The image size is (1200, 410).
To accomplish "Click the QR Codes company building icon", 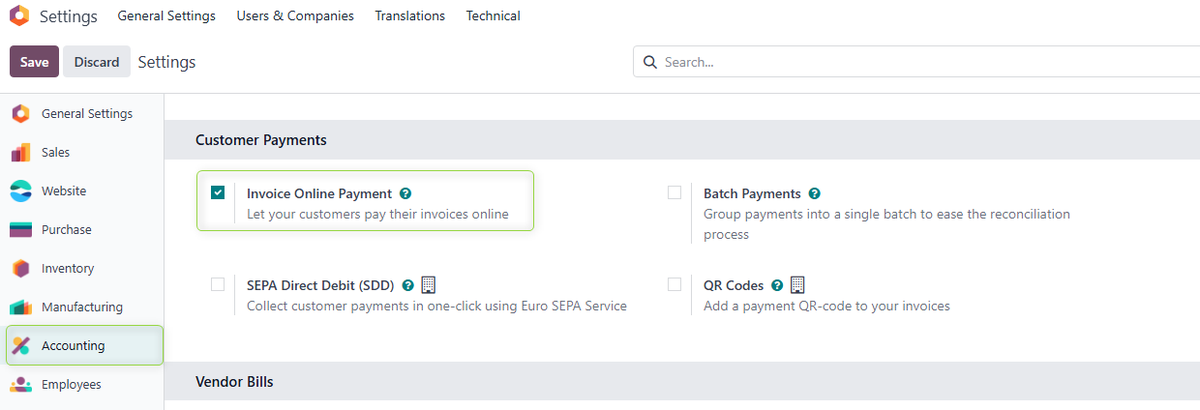I will [797, 285].
